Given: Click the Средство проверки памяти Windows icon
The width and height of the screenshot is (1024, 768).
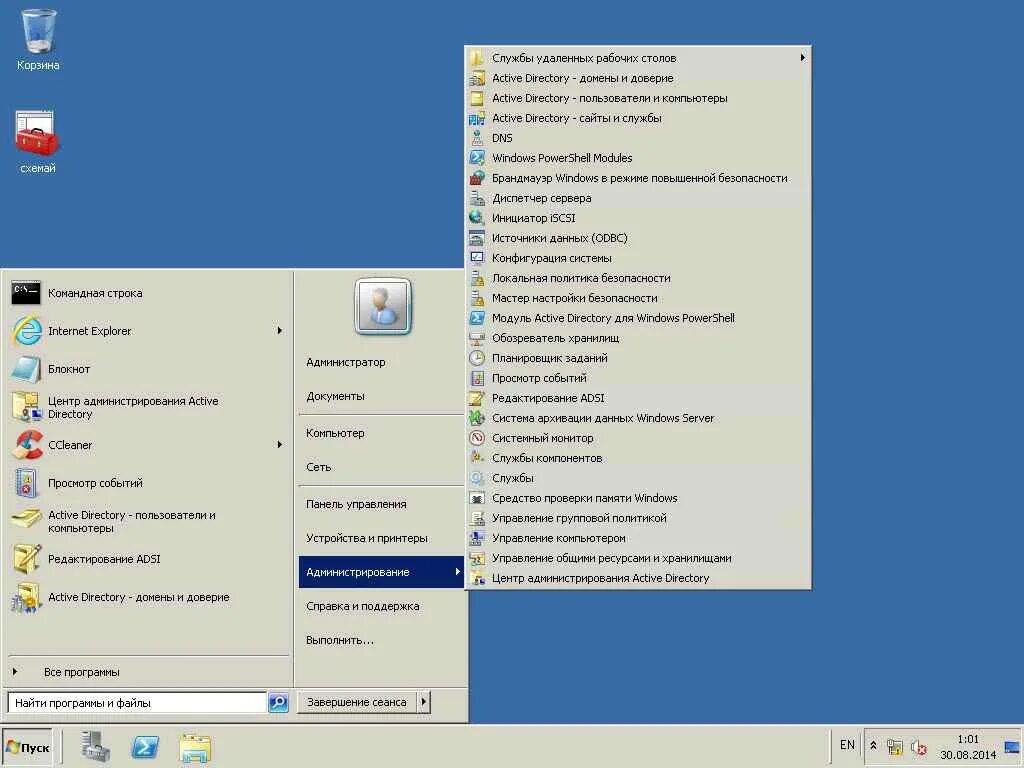Looking at the screenshot, I should pyautogui.click(x=477, y=498).
